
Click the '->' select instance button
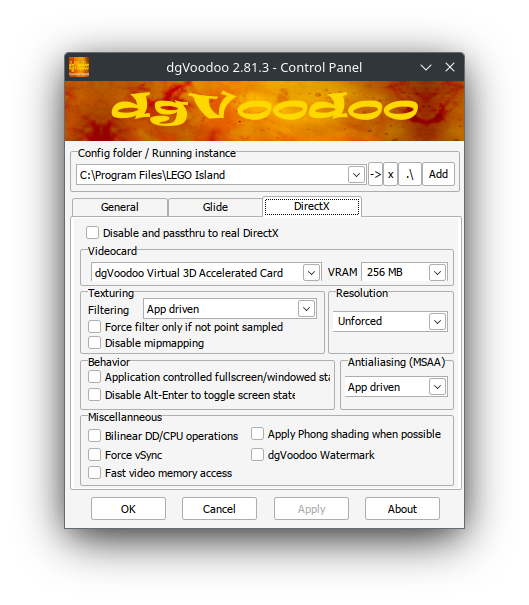pos(375,174)
